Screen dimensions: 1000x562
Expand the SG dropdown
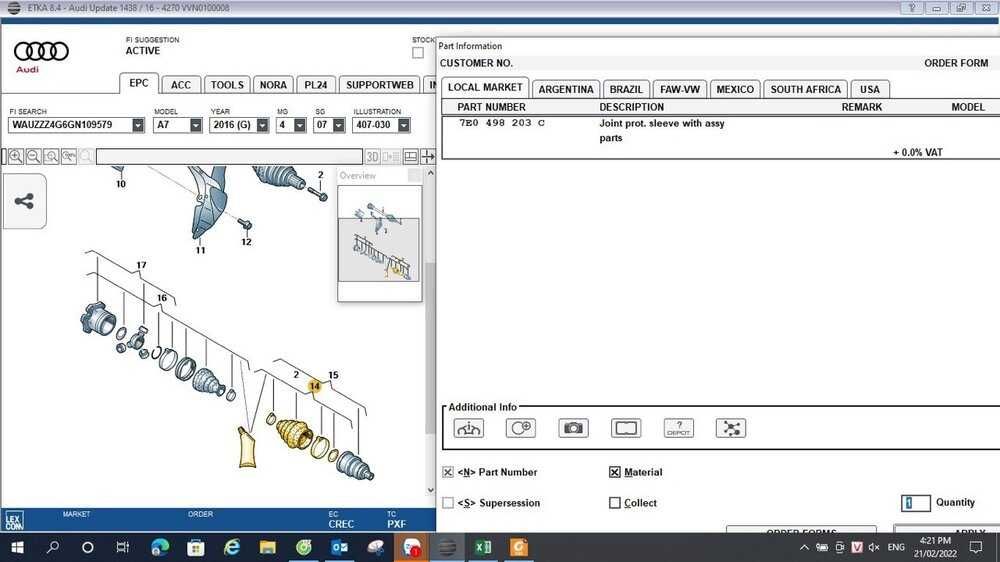tap(339, 125)
